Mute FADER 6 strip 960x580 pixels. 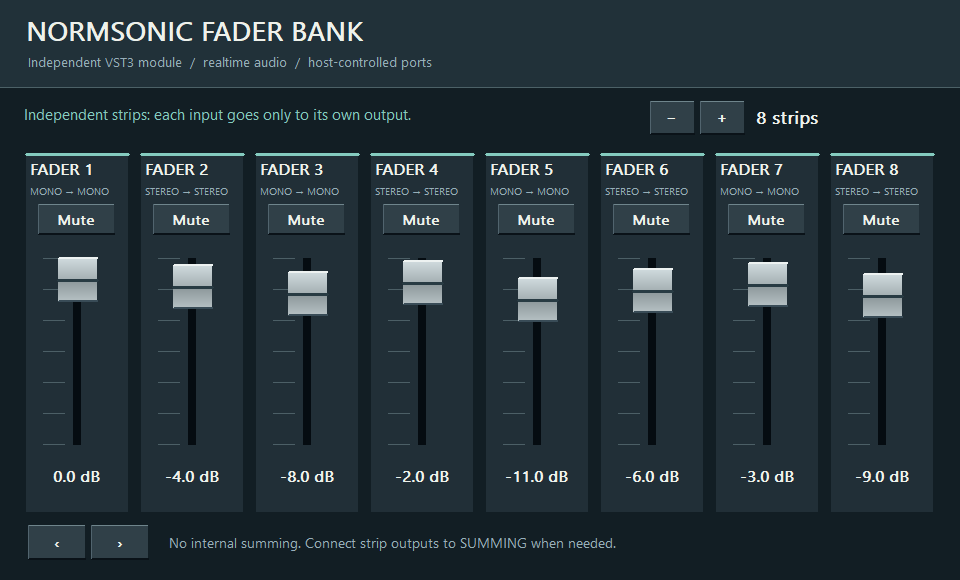(x=651, y=219)
